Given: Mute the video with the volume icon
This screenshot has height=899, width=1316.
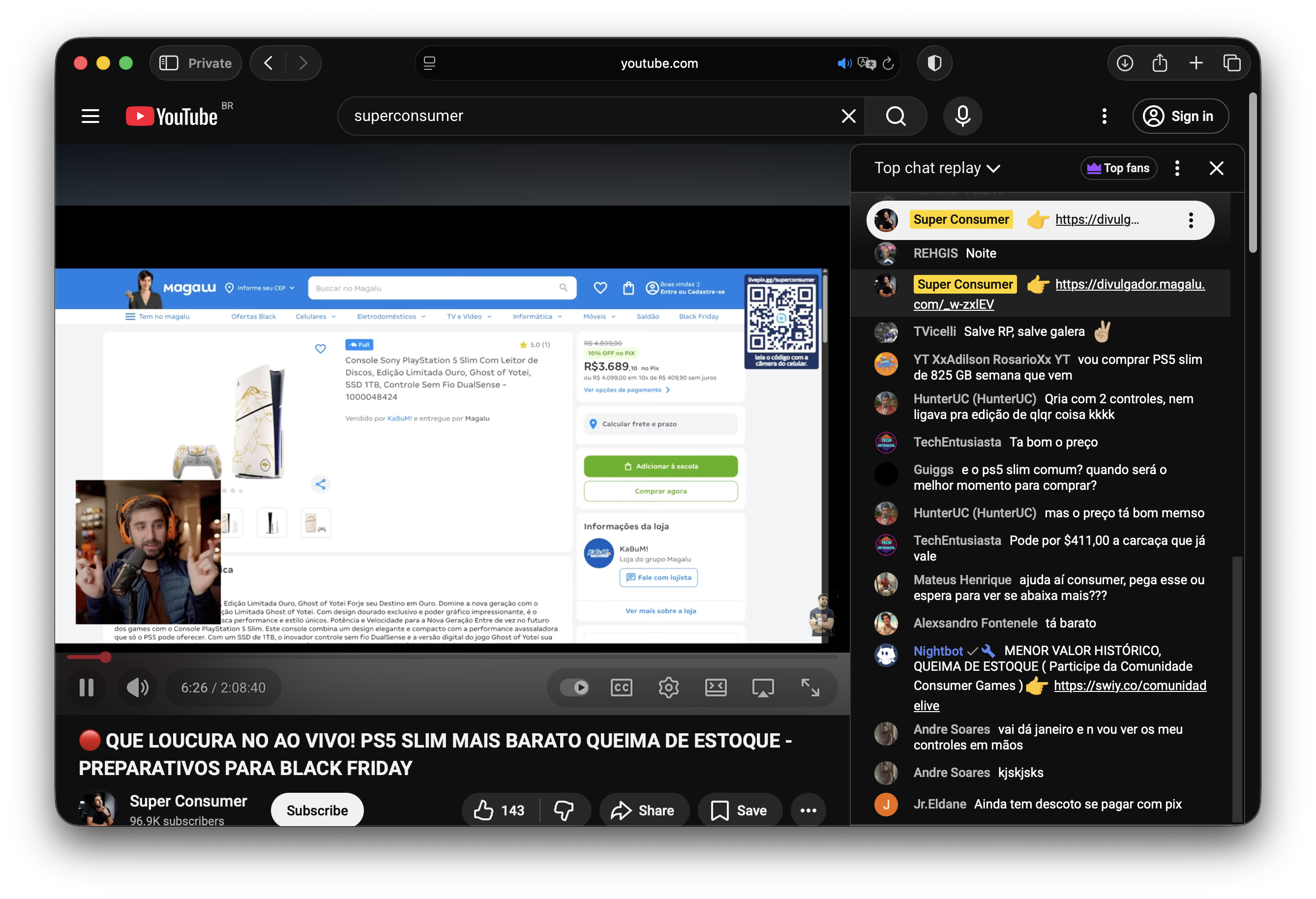Looking at the screenshot, I should tap(137, 687).
